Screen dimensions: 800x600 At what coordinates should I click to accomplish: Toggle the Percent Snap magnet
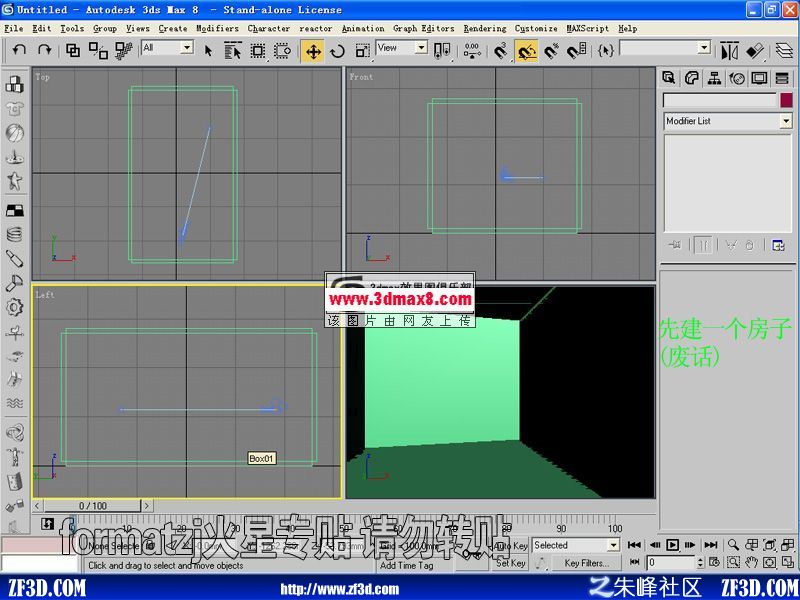tap(551, 51)
